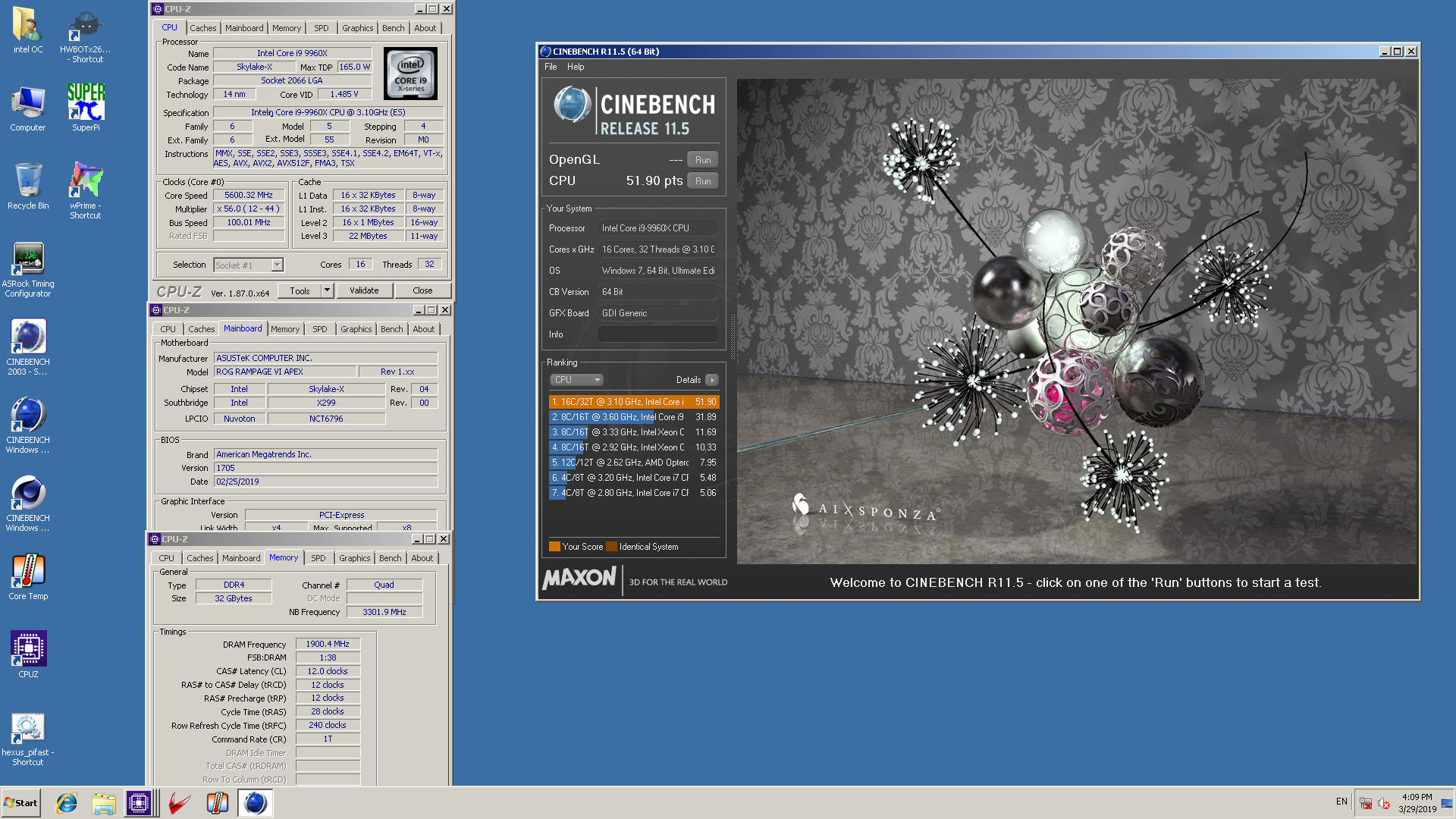The image size is (1456, 819).
Task: Click the red swoosh taskbar icon
Action: 180,803
